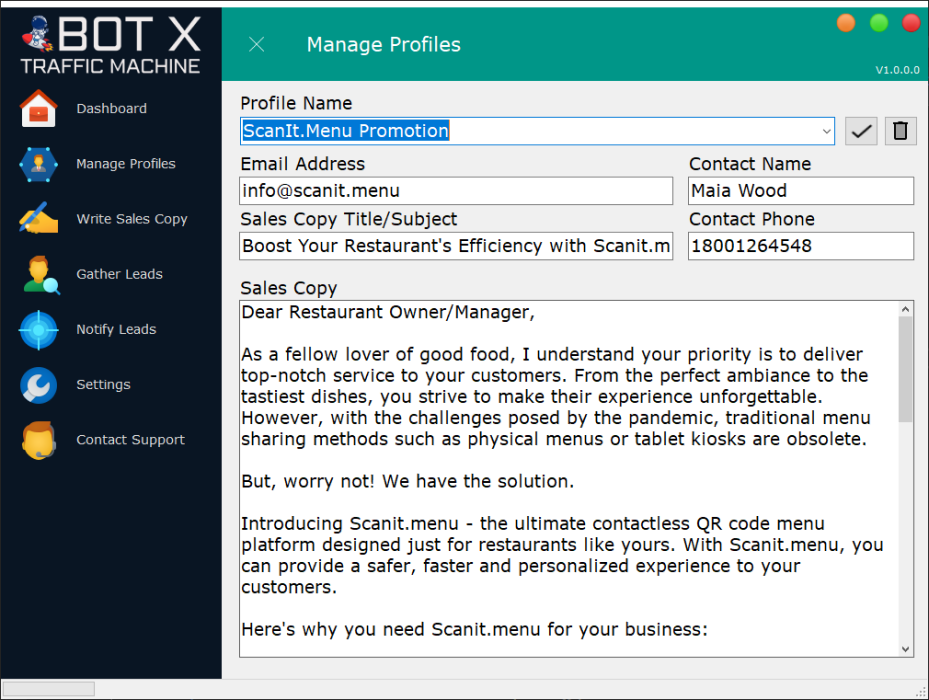Click the down arrow on the Sales Copy scrollbar
The width and height of the screenshot is (929, 700).
(x=906, y=647)
